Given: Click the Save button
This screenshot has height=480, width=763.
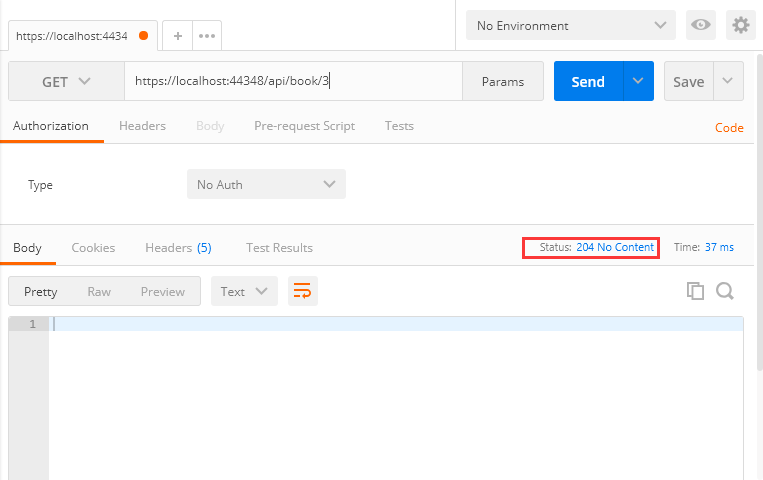Looking at the screenshot, I should (x=689, y=81).
